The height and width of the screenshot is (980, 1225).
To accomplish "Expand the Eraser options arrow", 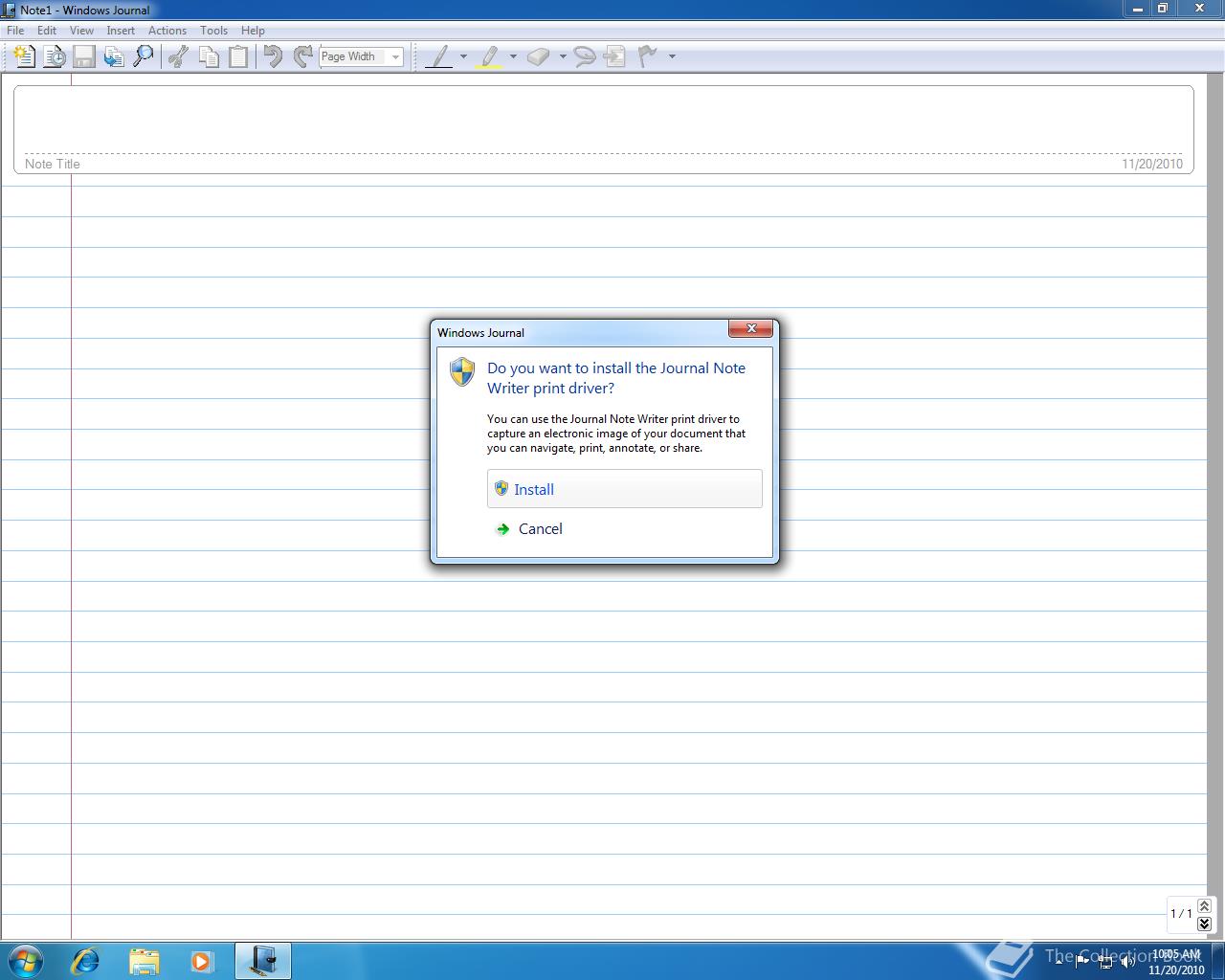I will (563, 56).
